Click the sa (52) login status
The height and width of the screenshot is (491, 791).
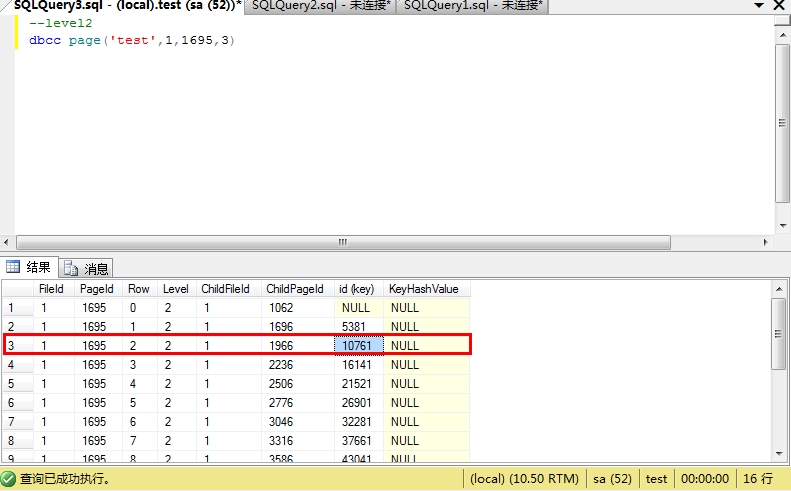(612, 478)
